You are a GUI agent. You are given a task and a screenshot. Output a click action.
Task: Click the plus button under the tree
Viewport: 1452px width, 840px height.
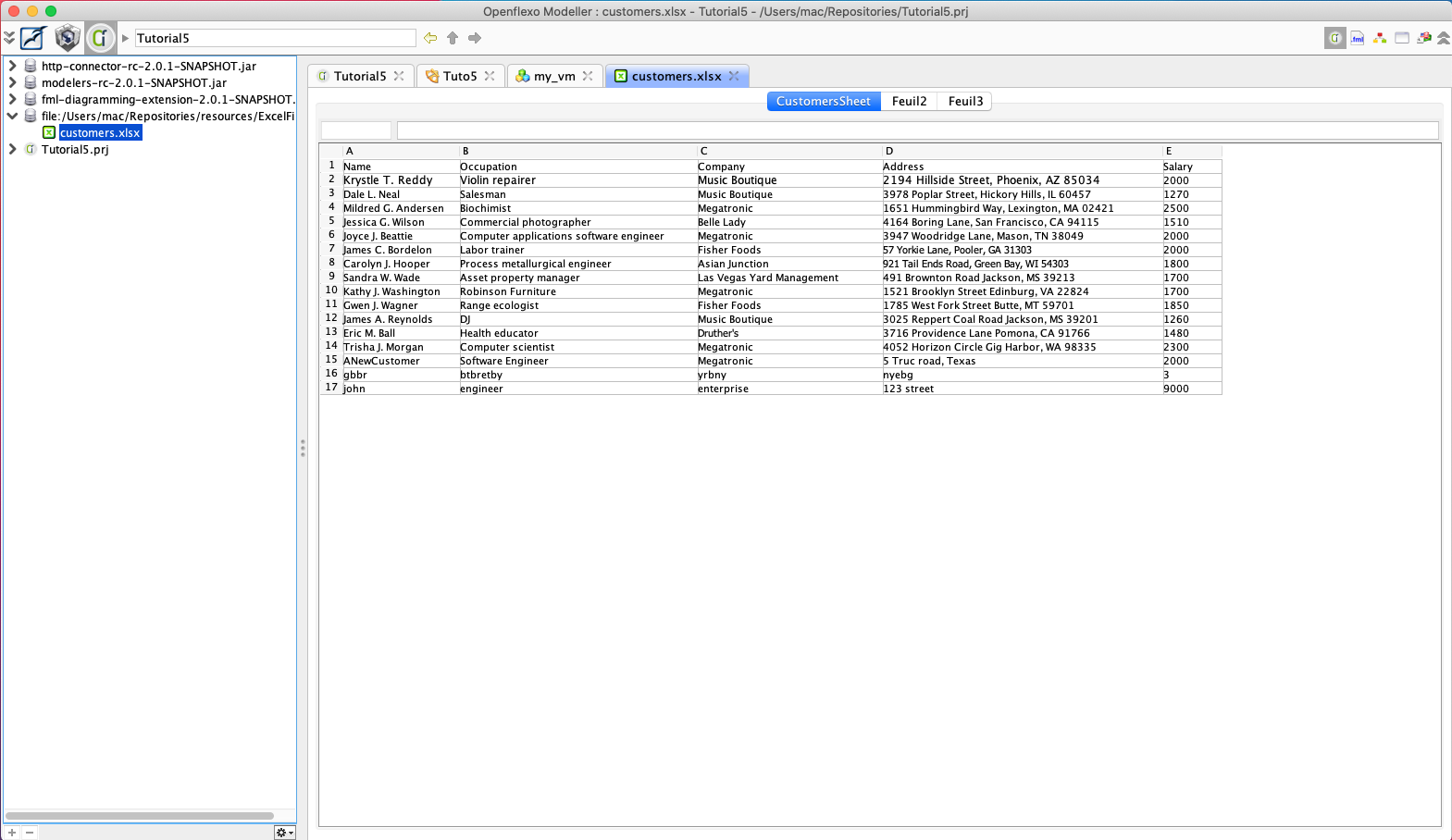pyautogui.click(x=12, y=833)
